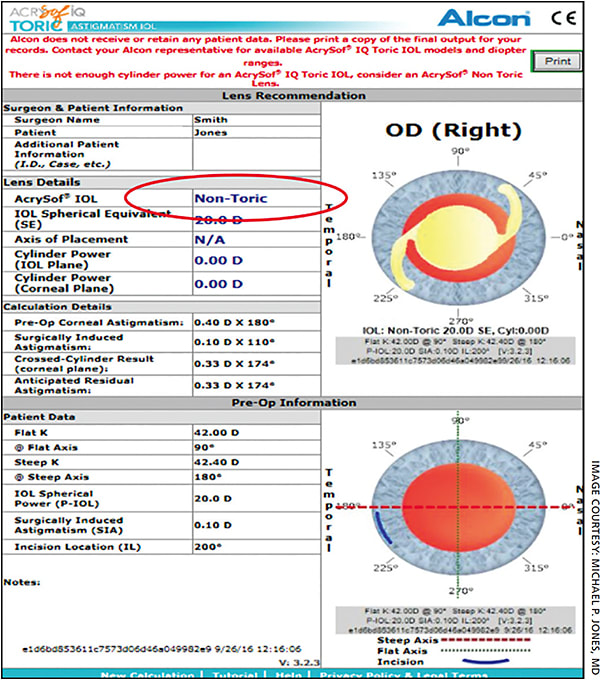
Task: Click the 'Lens Details' heading
Action: 42,183
